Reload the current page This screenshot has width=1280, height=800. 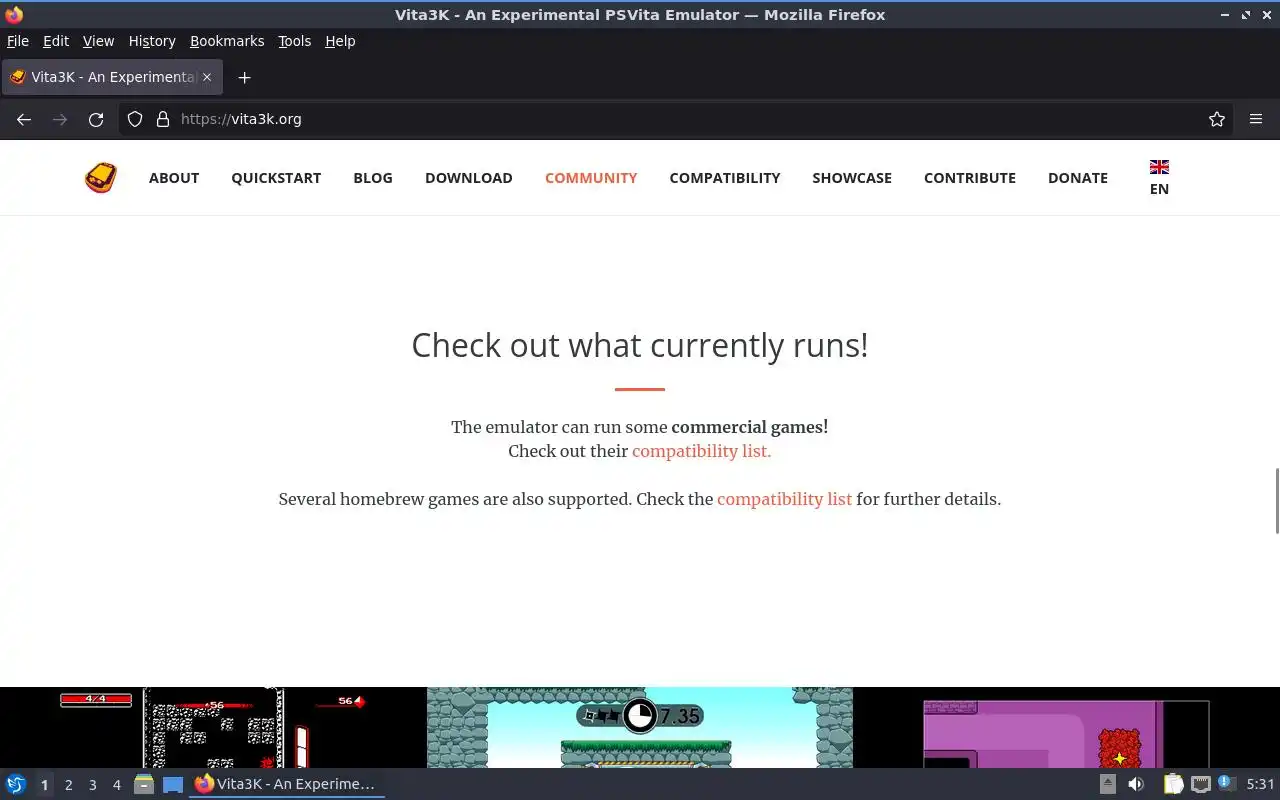[96, 119]
